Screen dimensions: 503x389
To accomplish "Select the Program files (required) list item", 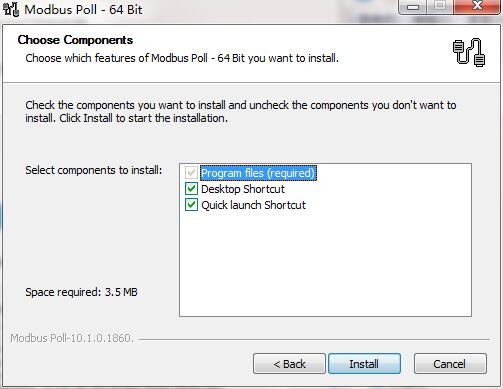I will [258, 173].
